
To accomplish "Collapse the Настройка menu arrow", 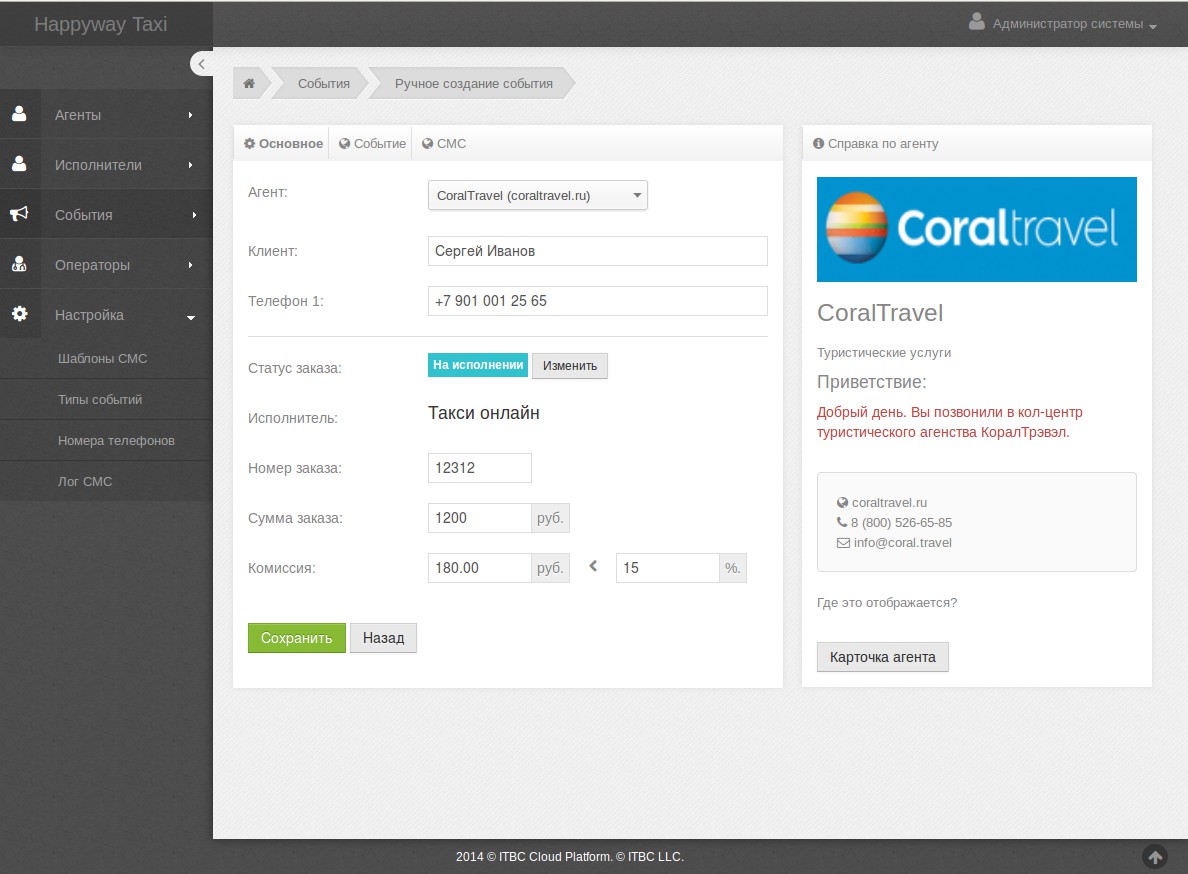I will click(x=191, y=317).
